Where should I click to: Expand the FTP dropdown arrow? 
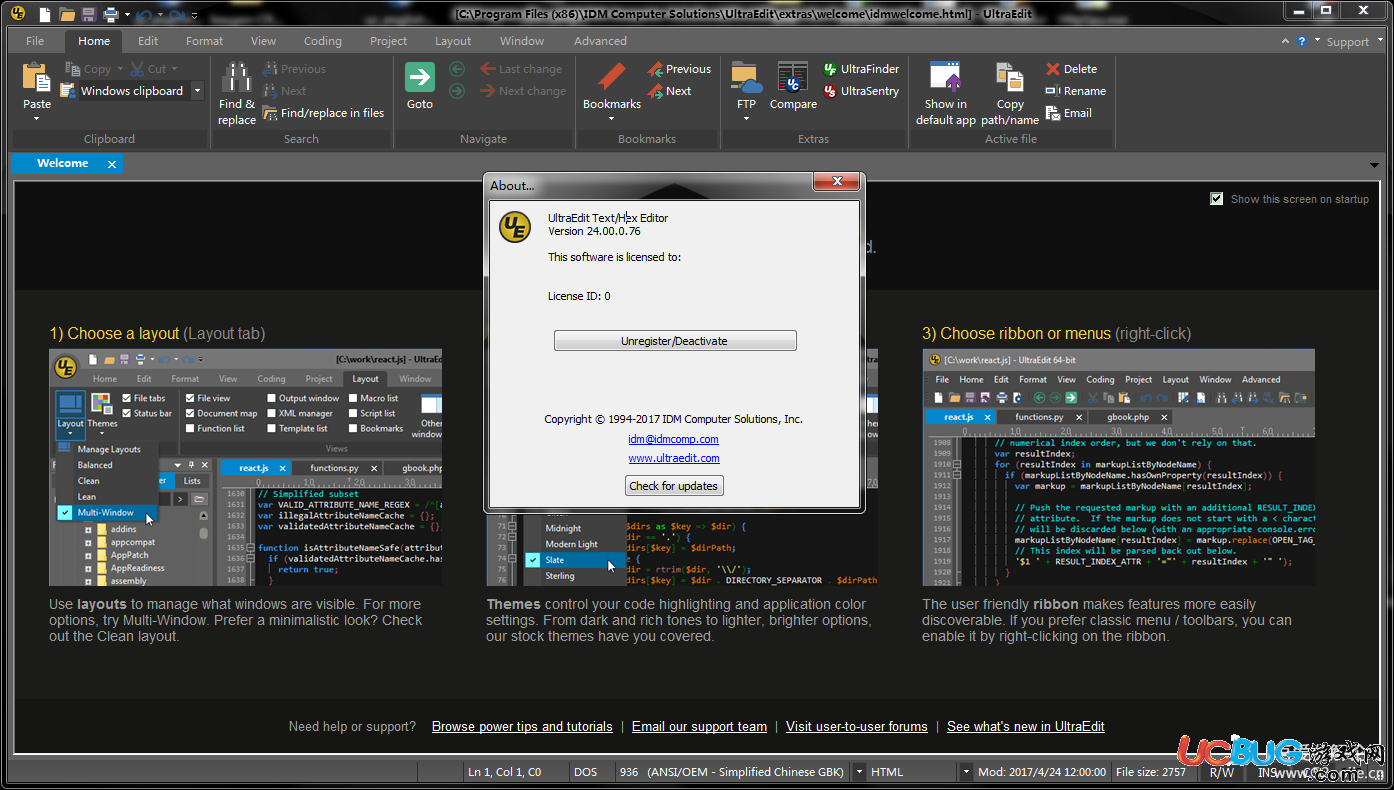coord(746,119)
